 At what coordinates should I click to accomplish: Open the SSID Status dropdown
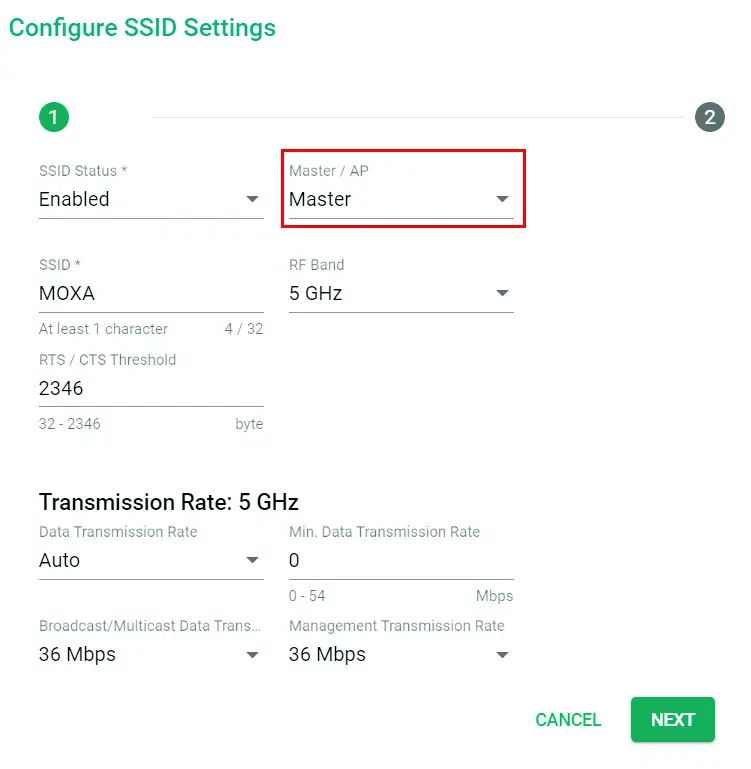(140, 199)
